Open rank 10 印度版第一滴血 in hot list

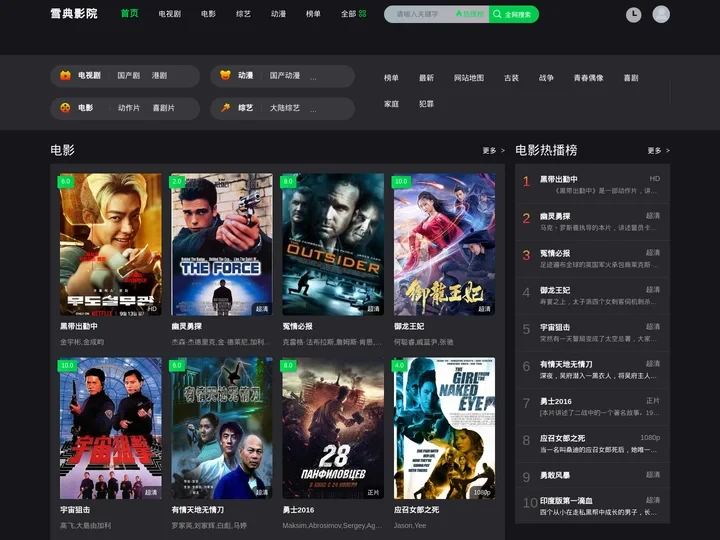click(x=592, y=506)
